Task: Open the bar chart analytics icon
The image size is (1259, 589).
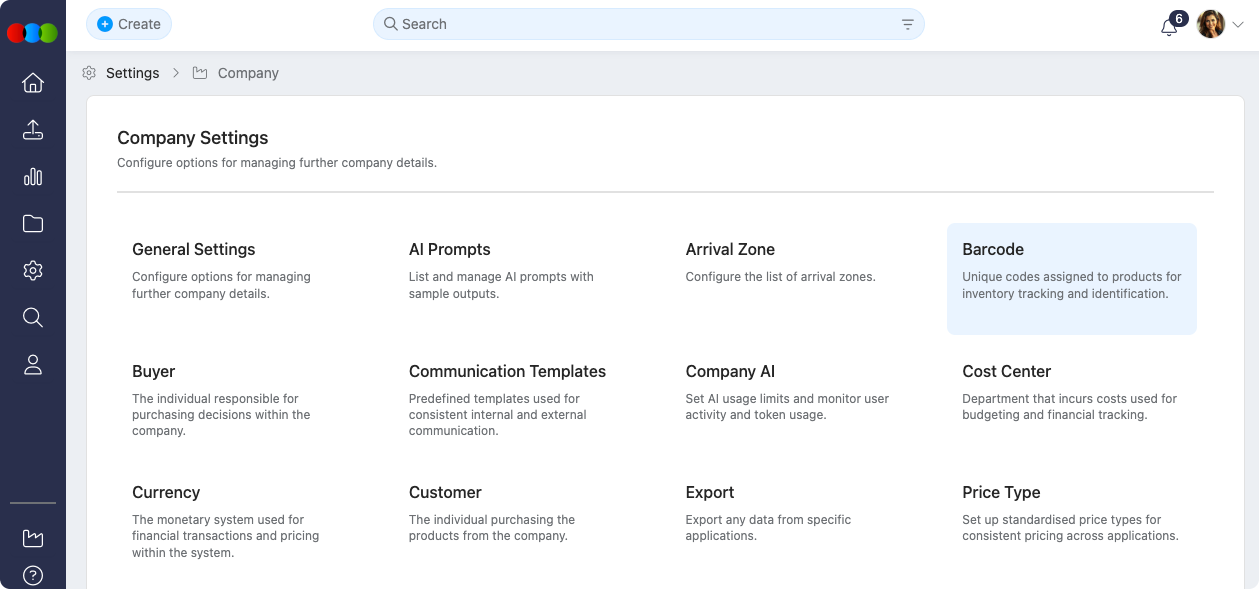Action: [x=33, y=177]
